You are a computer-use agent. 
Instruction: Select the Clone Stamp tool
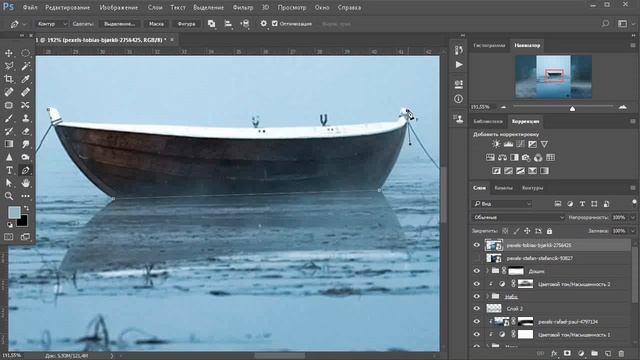click(x=25, y=118)
